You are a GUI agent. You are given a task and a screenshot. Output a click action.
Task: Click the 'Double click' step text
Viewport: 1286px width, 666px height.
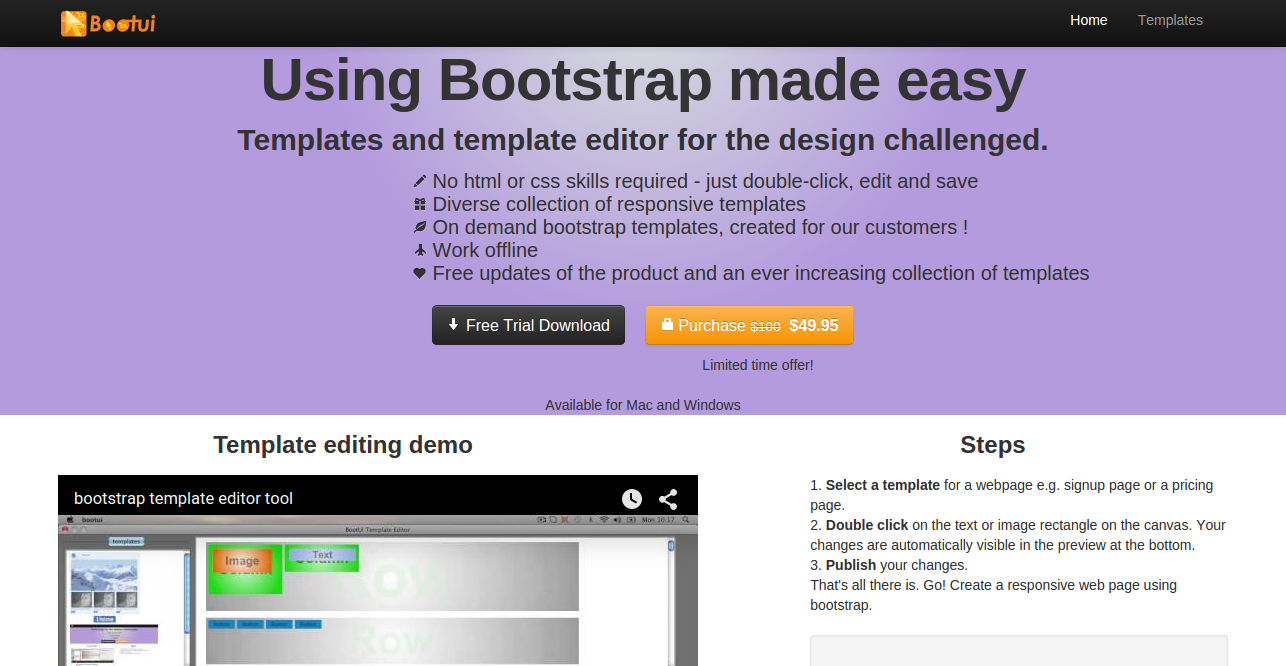[x=867, y=525]
